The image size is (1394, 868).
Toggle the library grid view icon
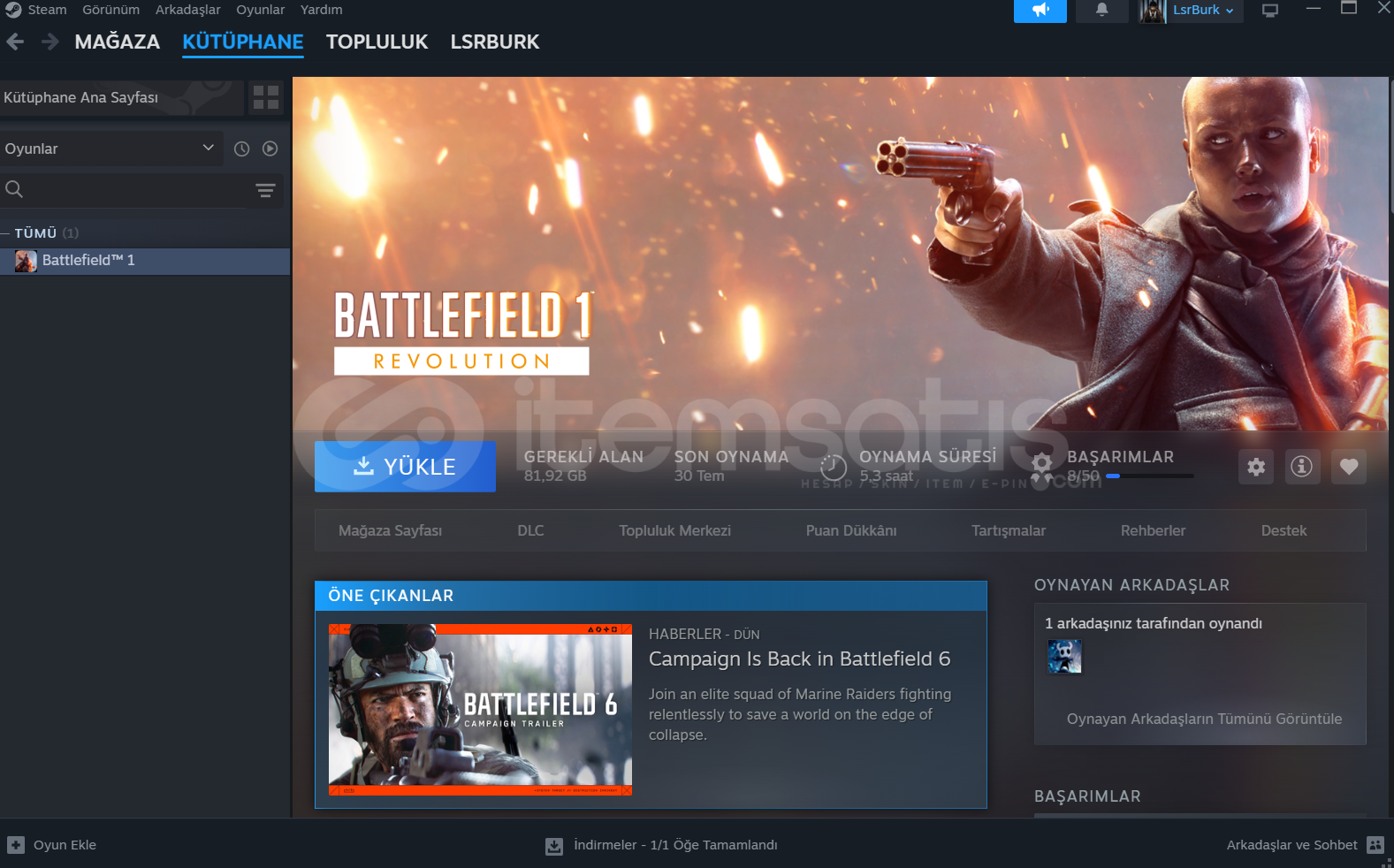(x=266, y=97)
